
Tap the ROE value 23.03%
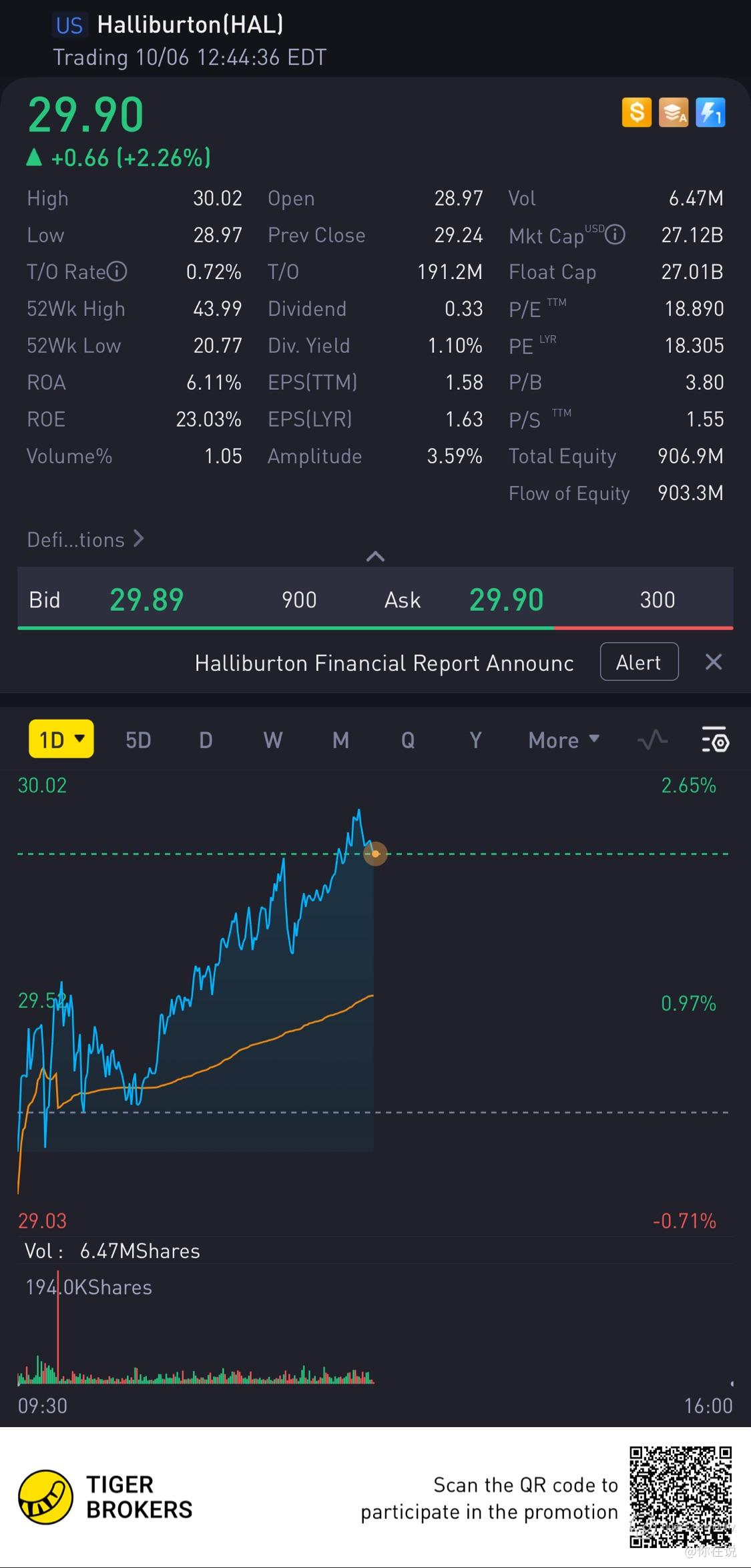[x=209, y=419]
